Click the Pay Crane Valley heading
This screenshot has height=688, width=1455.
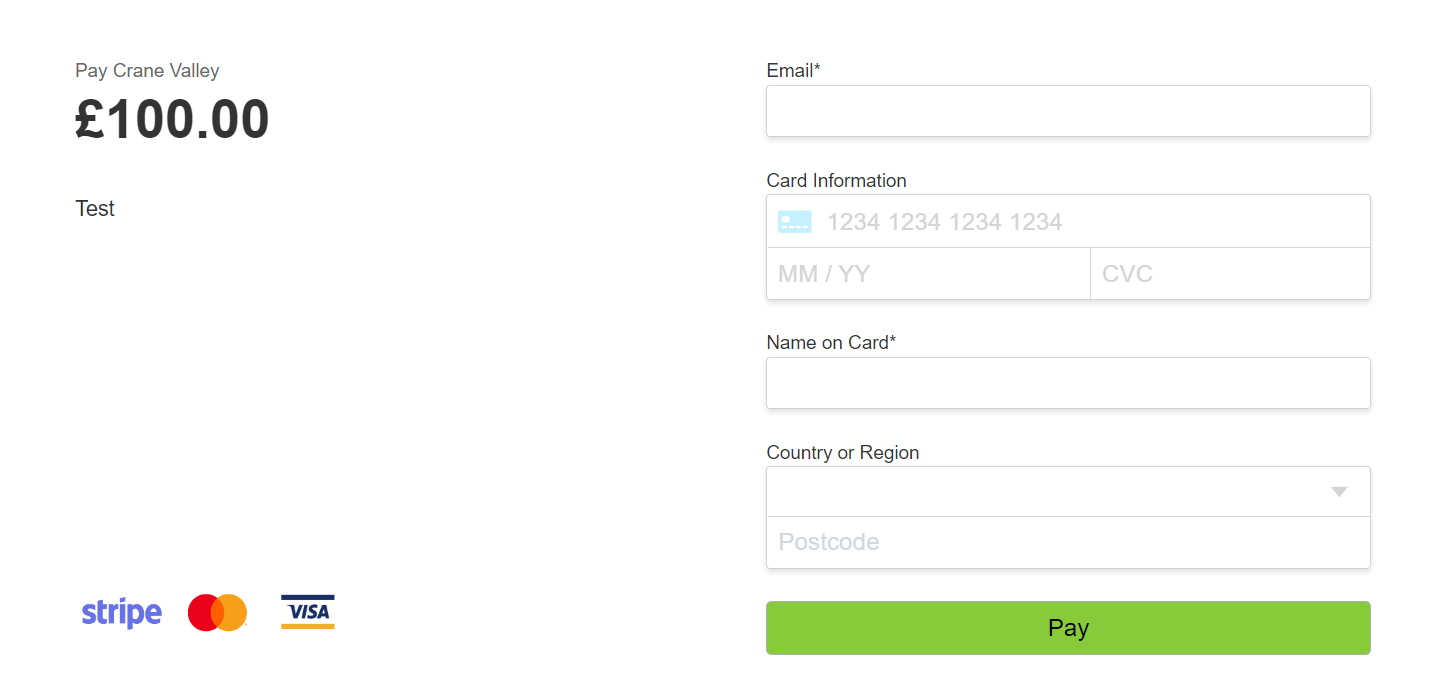tap(147, 71)
